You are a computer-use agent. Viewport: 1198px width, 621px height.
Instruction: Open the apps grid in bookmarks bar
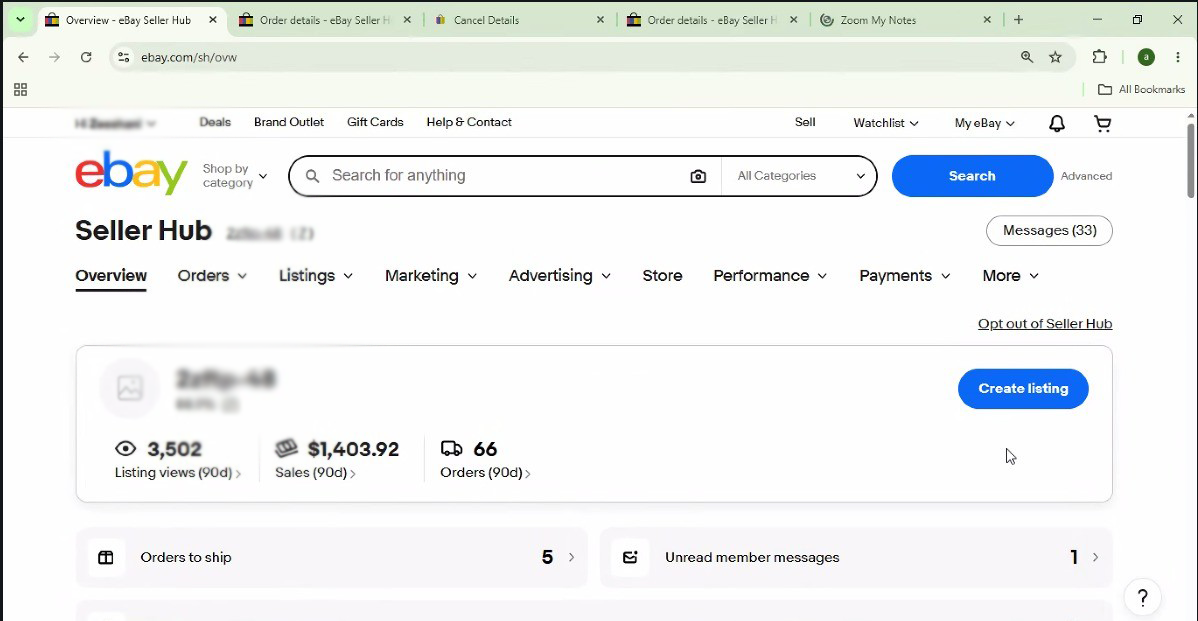tap(21, 89)
